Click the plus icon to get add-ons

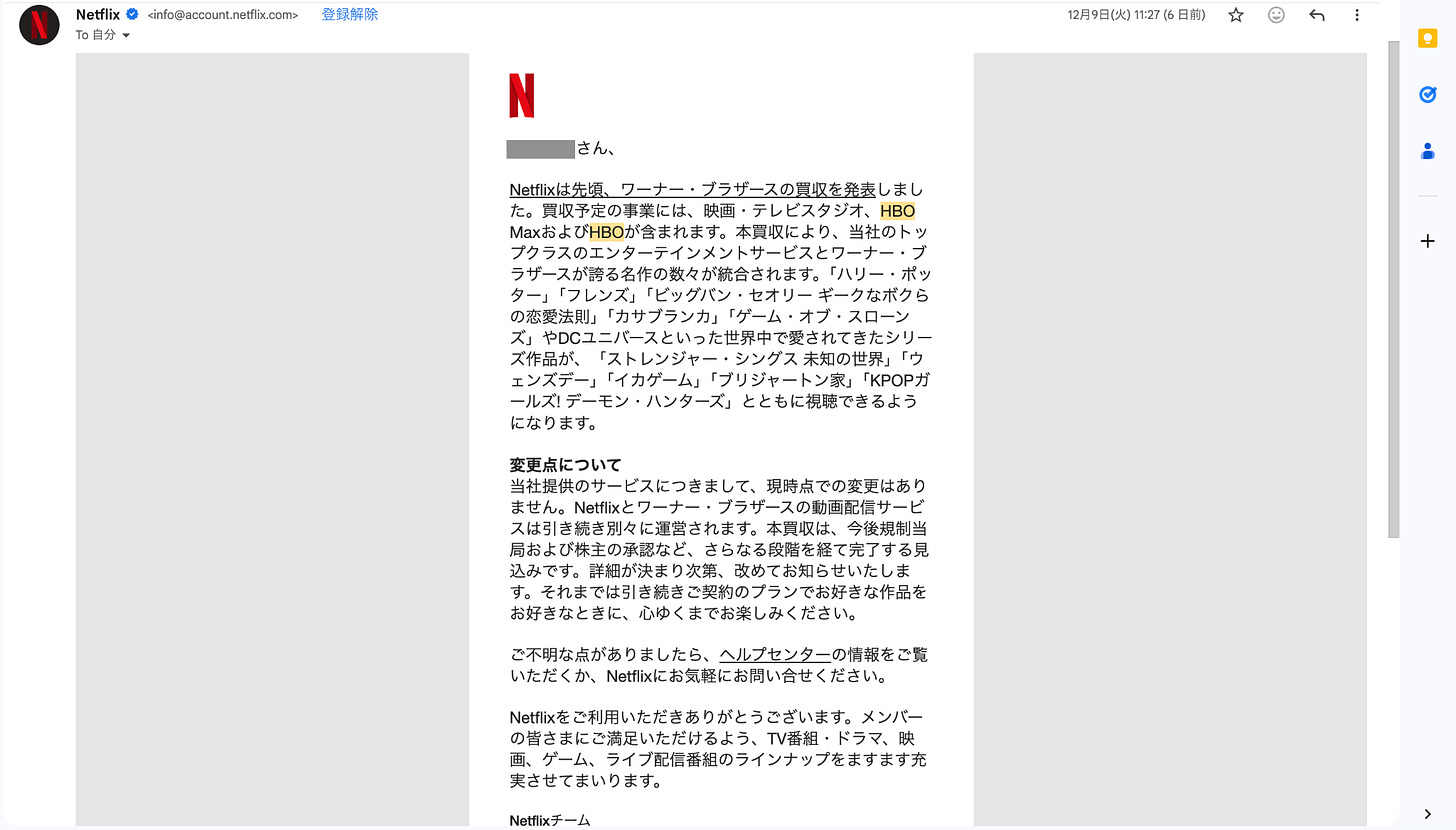(1427, 240)
